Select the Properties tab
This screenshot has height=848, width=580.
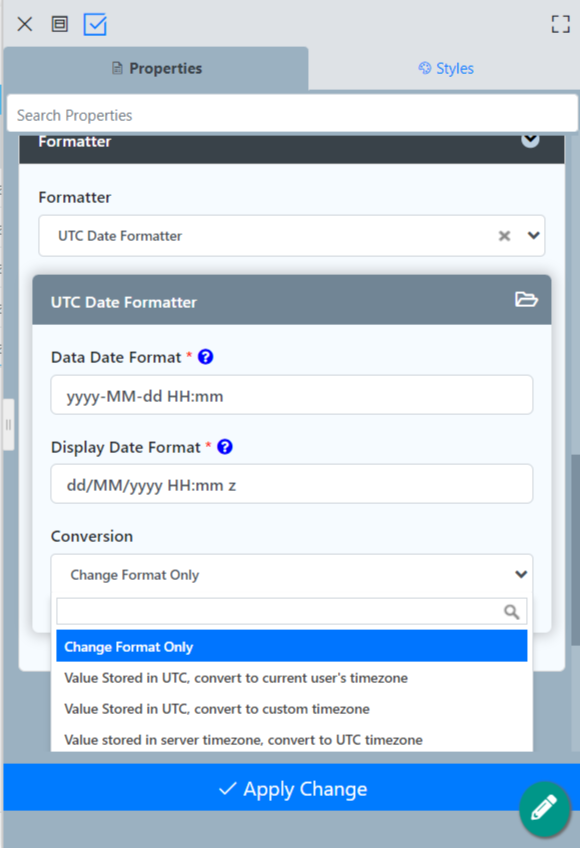click(156, 68)
